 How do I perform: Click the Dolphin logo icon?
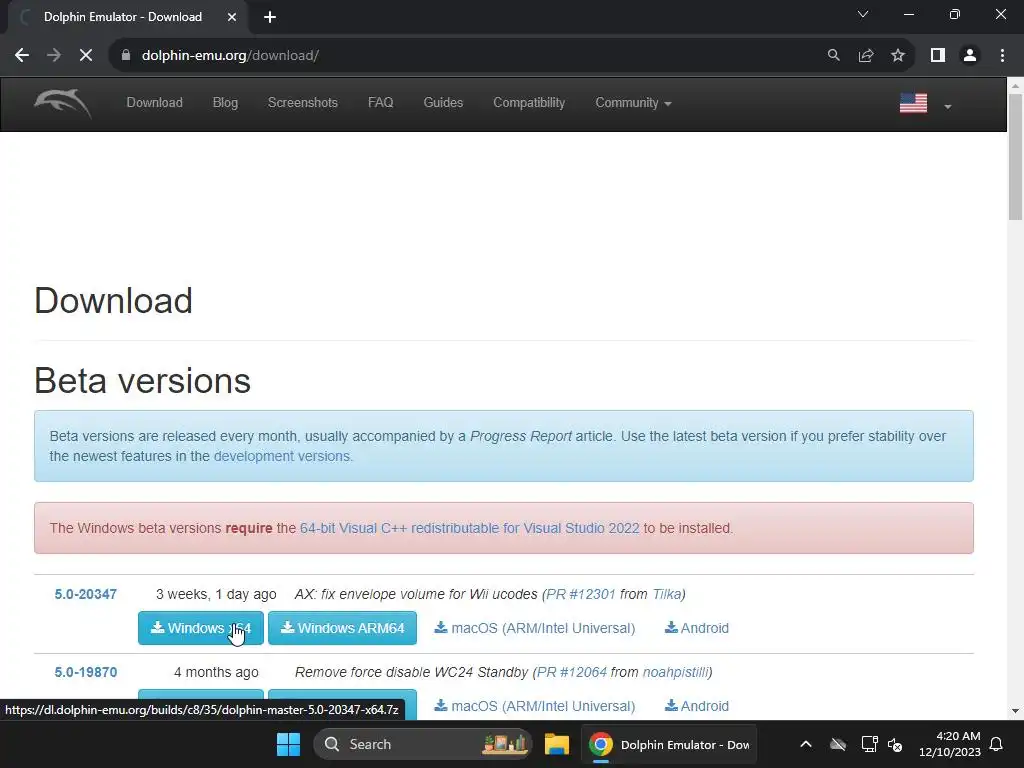(63, 103)
